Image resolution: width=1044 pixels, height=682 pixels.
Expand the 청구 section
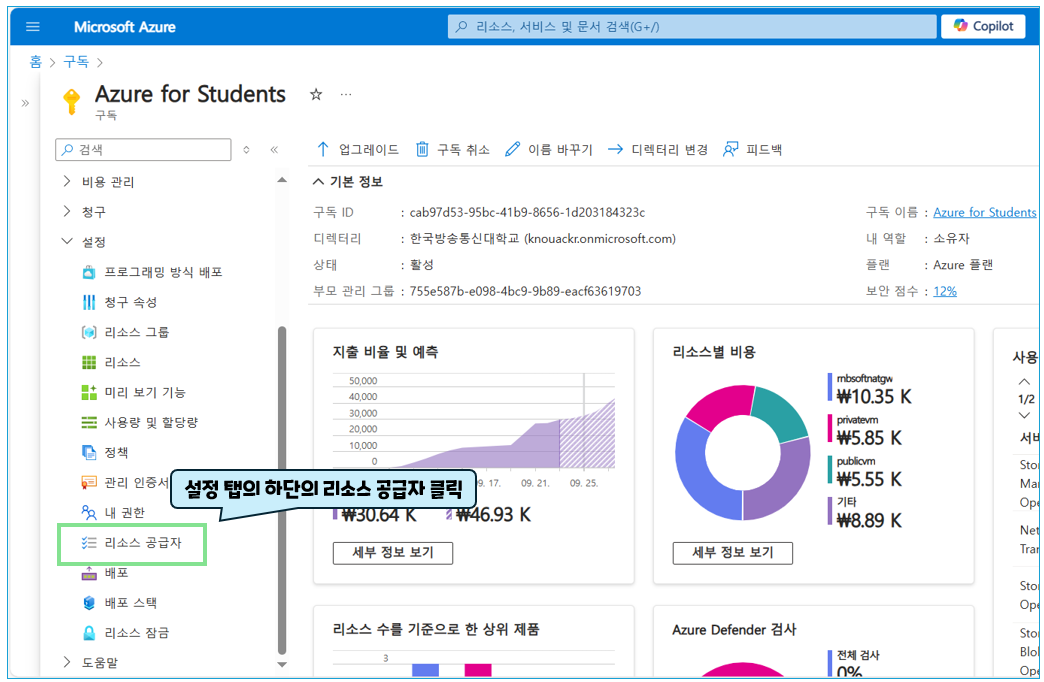click(x=67, y=211)
